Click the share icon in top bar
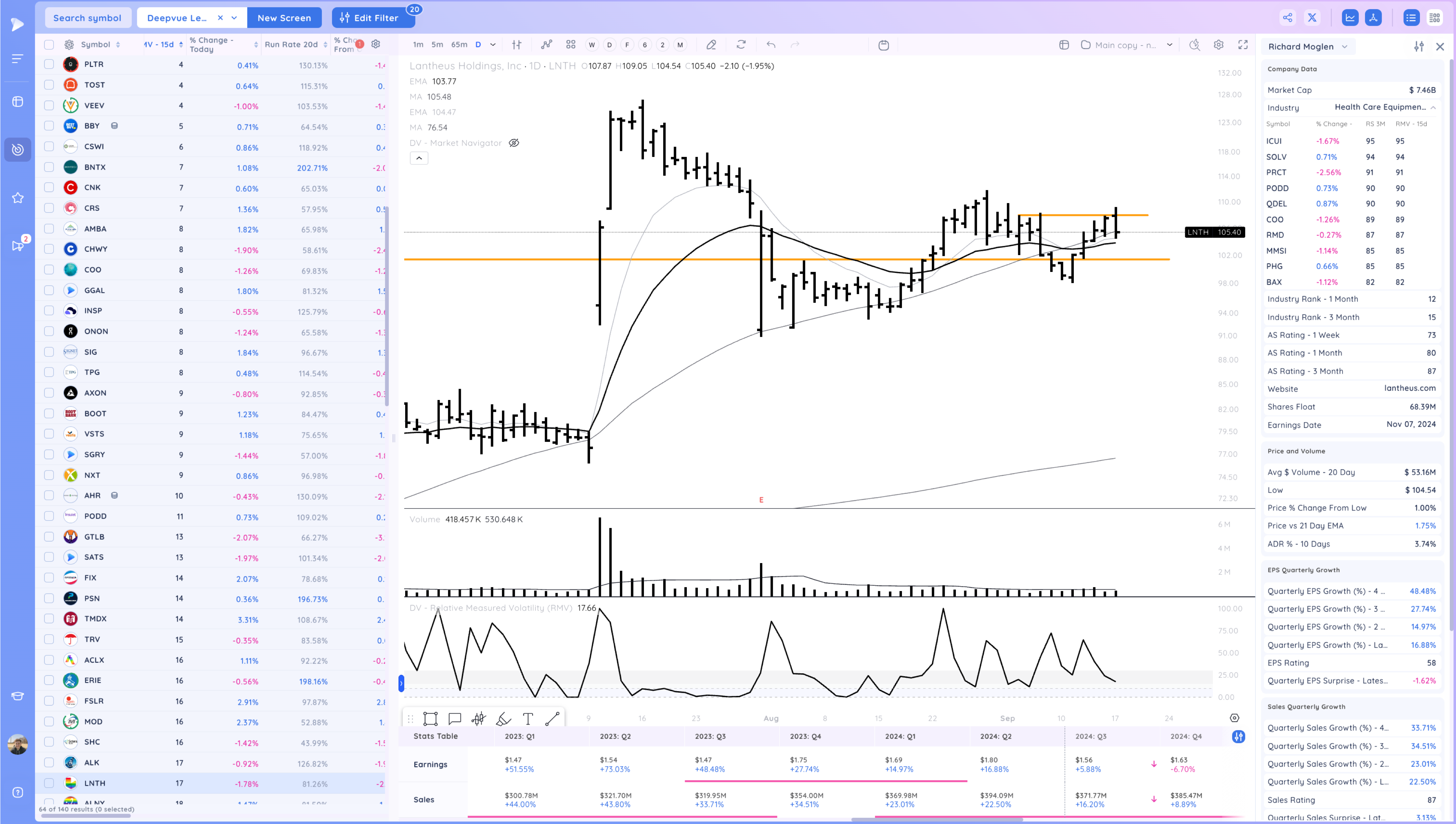Screen dimensions: 1456x824 (x=1287, y=17)
